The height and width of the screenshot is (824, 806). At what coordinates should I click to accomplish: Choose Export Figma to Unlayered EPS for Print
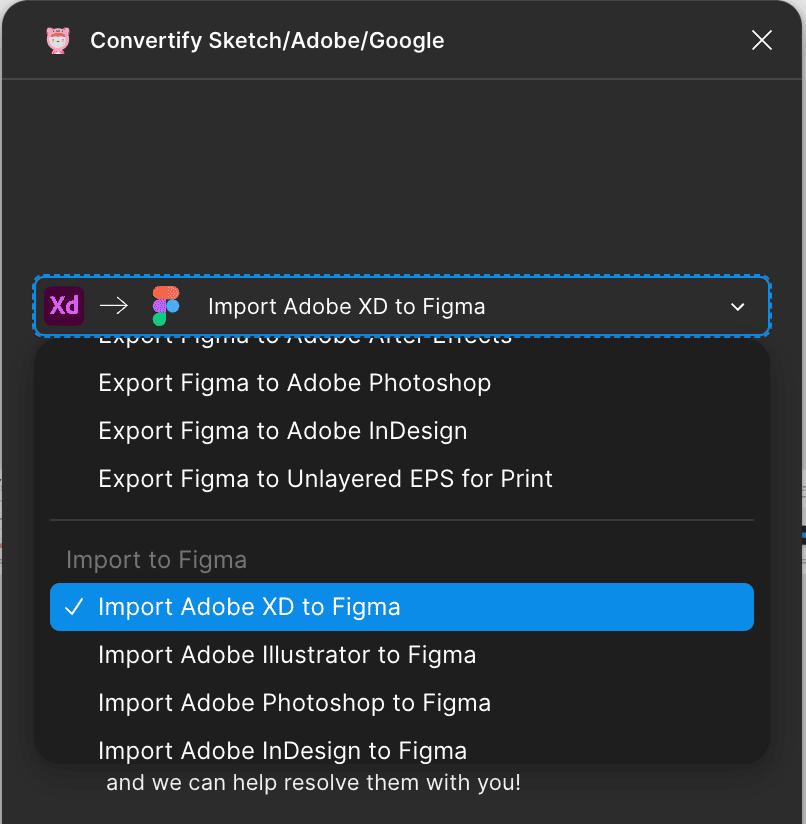coord(325,479)
